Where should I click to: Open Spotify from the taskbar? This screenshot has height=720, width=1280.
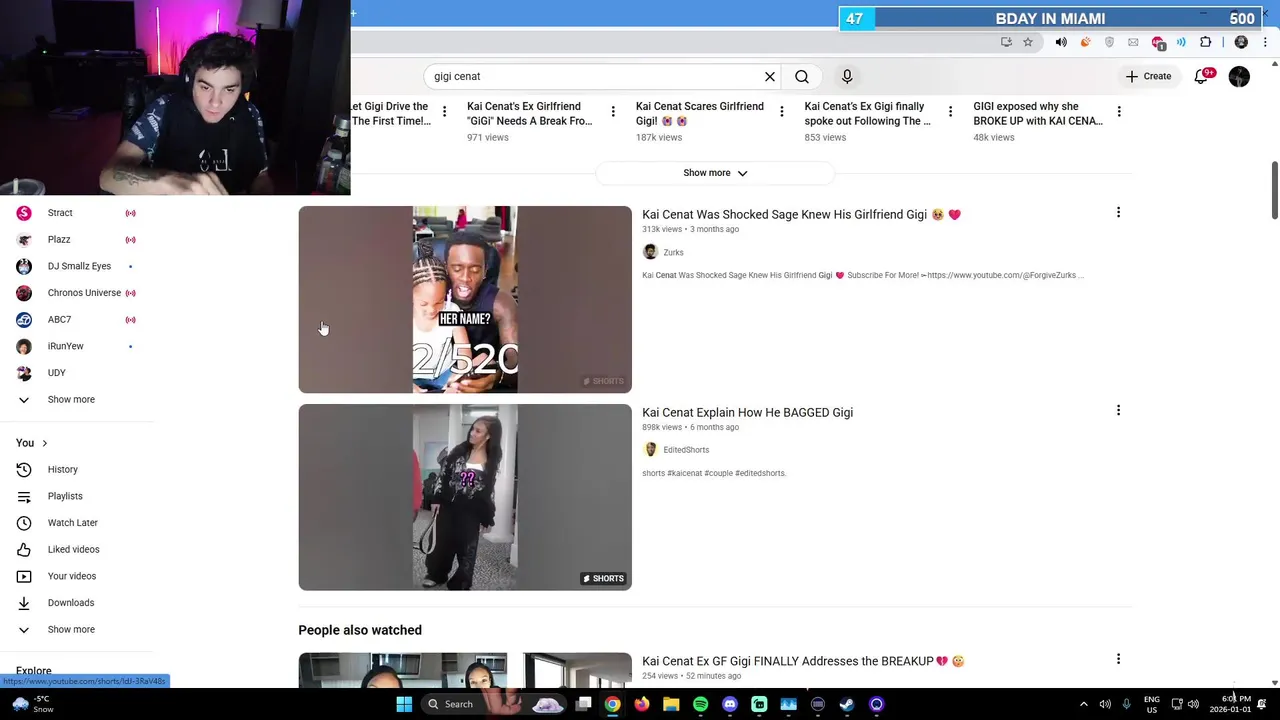pyautogui.click(x=700, y=704)
